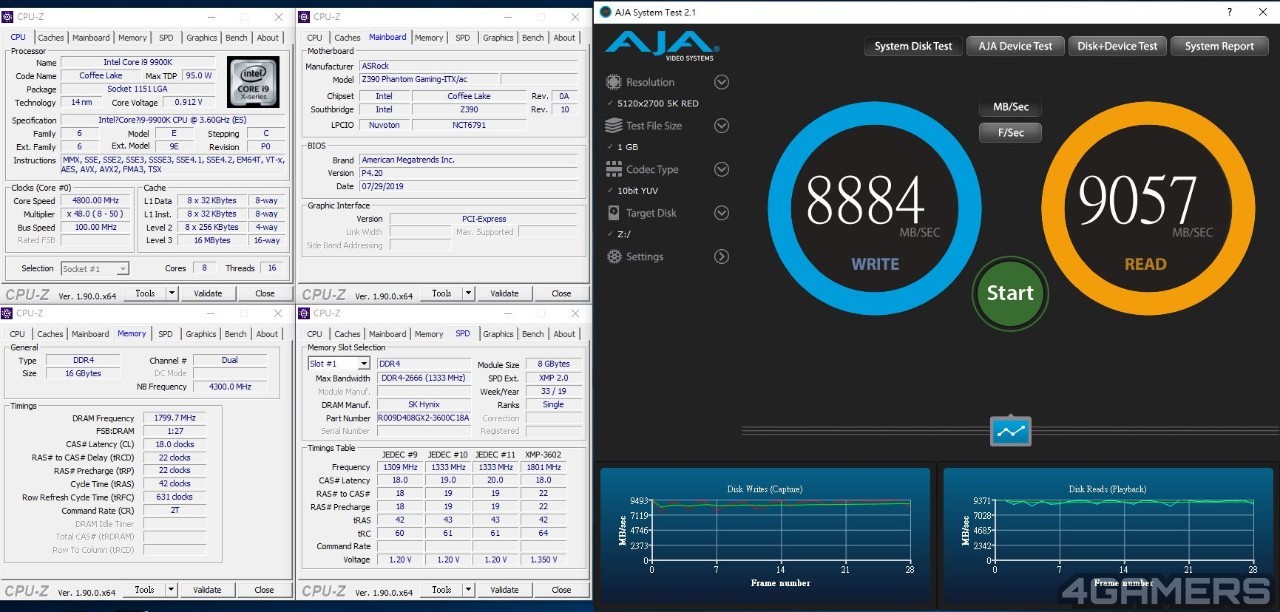The image size is (1280, 612).
Task: Open the Socket #1 selection dropdown
Action: click(x=95, y=268)
